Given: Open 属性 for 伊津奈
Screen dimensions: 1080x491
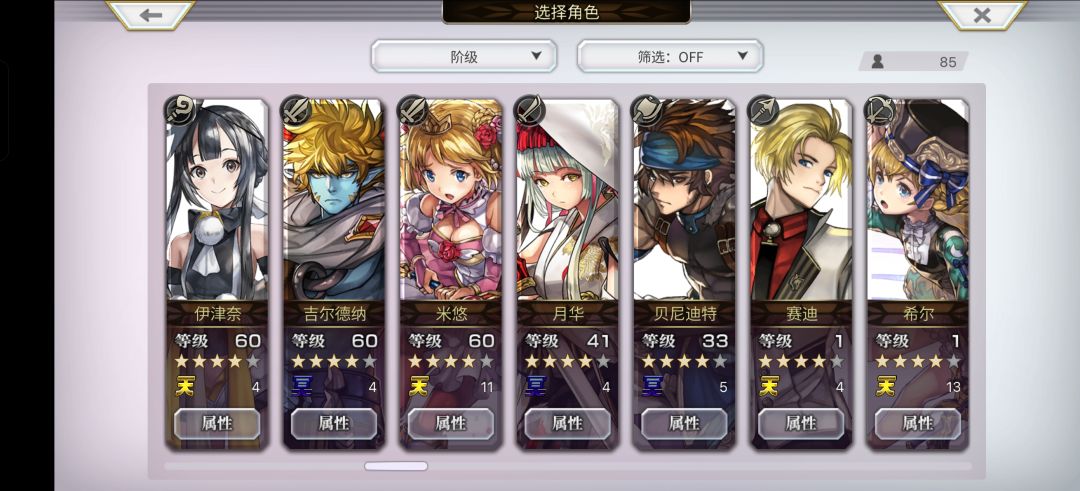Looking at the screenshot, I should tap(217, 424).
